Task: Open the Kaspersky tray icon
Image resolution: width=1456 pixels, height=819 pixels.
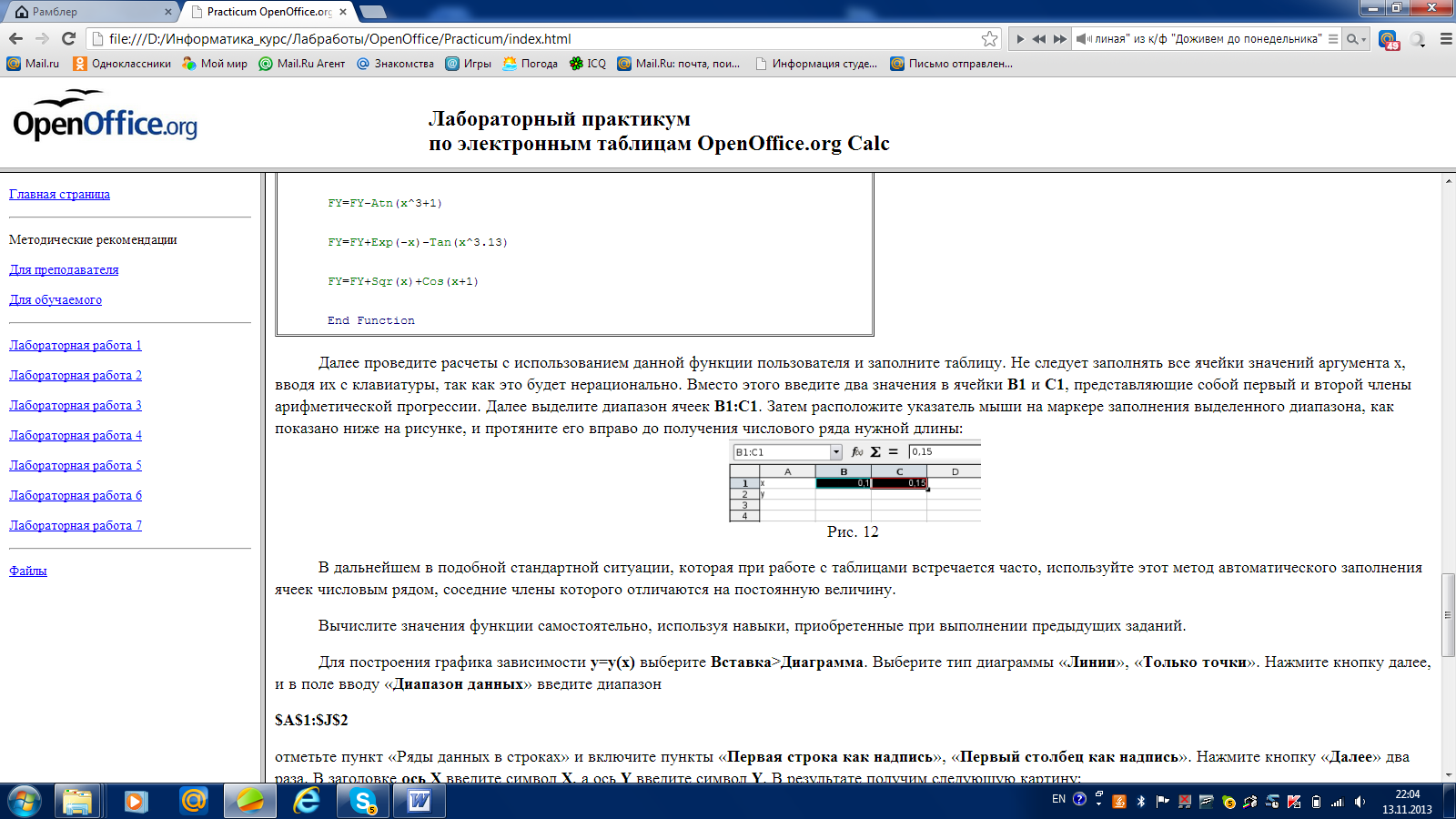Action: coord(1293,802)
